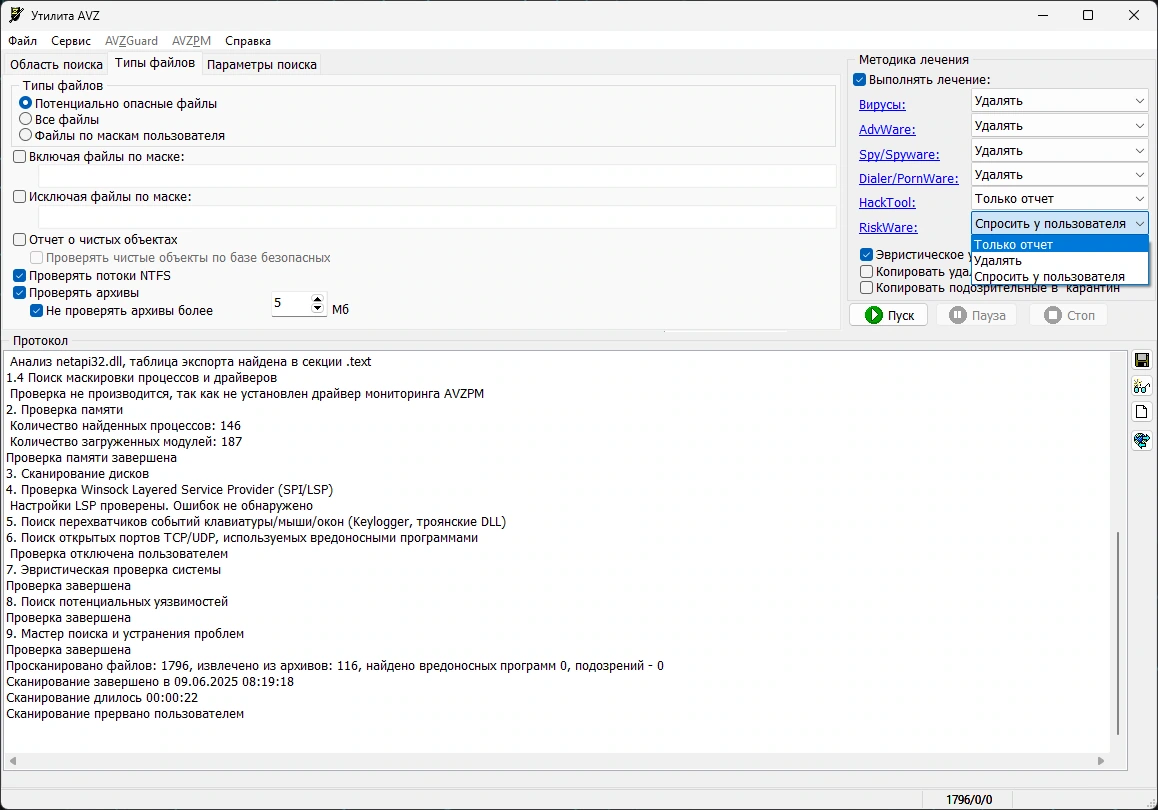Screen dimensions: 1158x810
Task: Tick the Копировать удаляемые checkbox
Action: [867, 272]
